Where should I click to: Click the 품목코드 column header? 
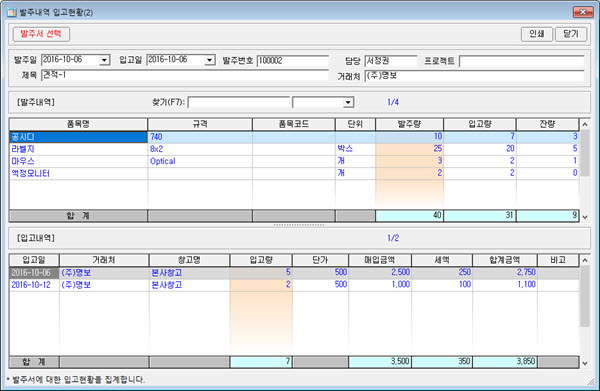click(x=294, y=124)
